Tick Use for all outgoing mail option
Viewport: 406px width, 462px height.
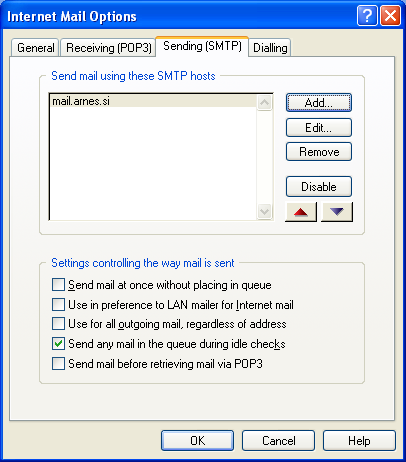pos(58,324)
